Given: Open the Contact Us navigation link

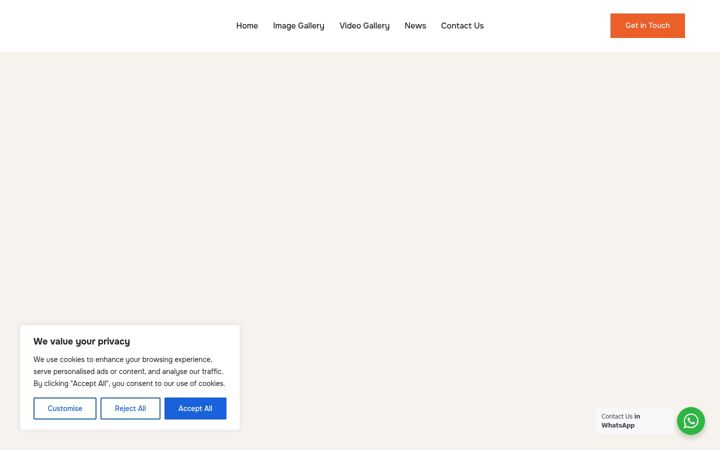Looking at the screenshot, I should (x=462, y=26).
